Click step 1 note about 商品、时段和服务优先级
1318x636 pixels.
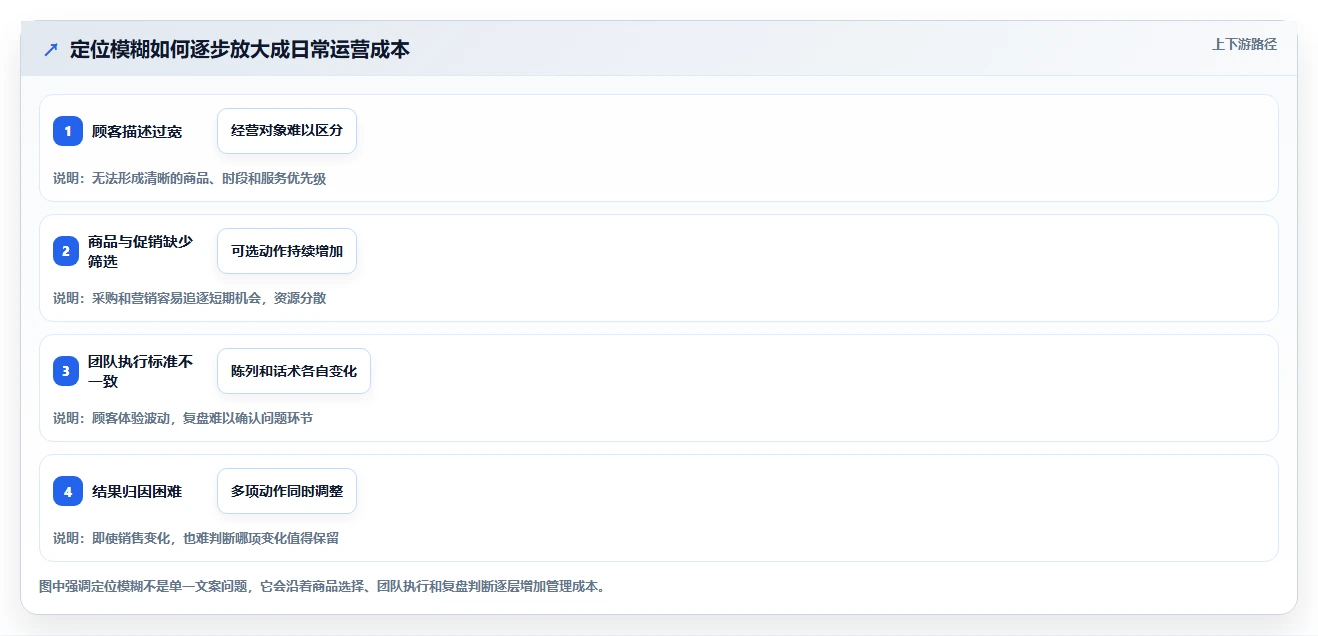(190, 178)
